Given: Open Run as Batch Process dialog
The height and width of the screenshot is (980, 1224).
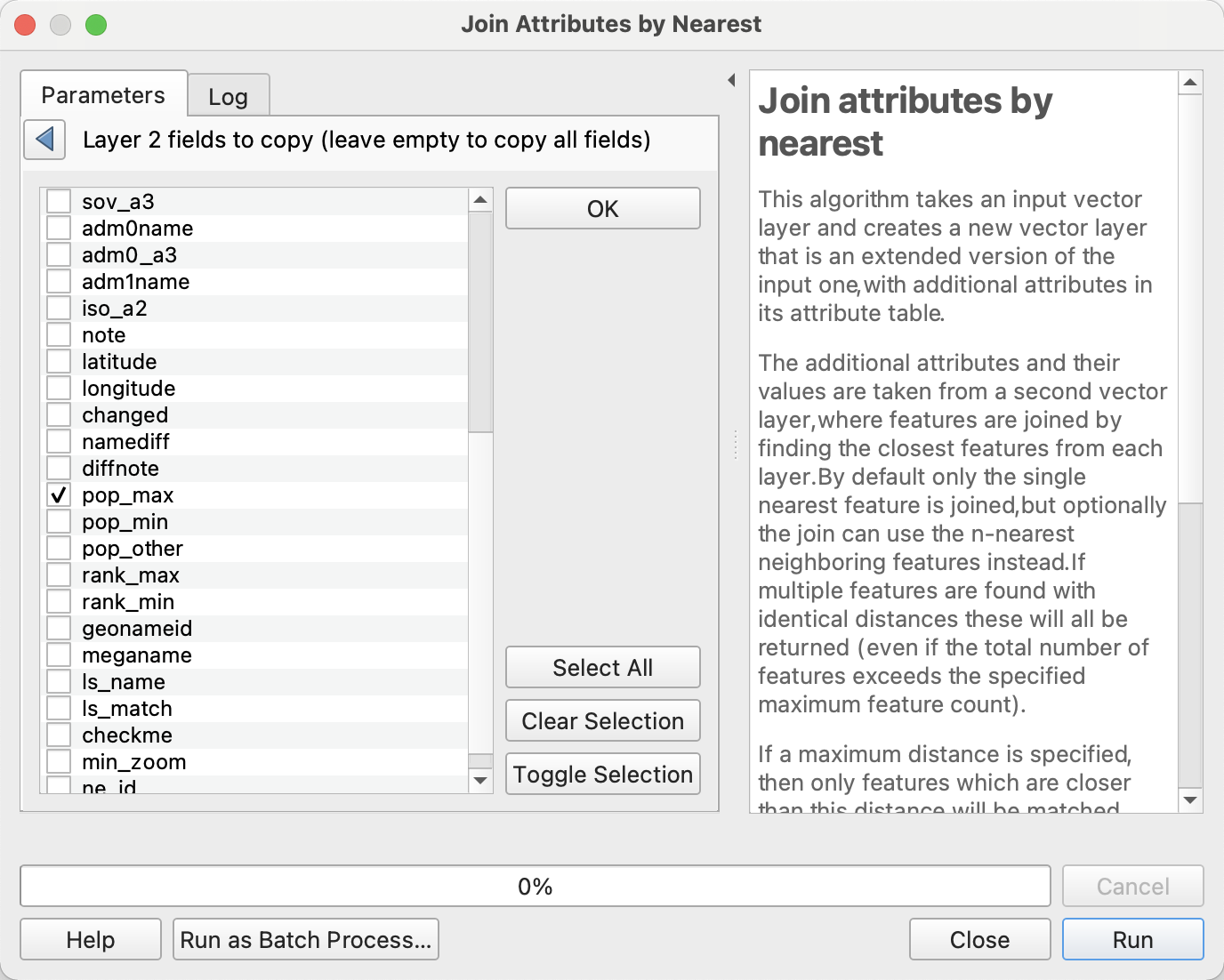Looking at the screenshot, I should [x=305, y=939].
